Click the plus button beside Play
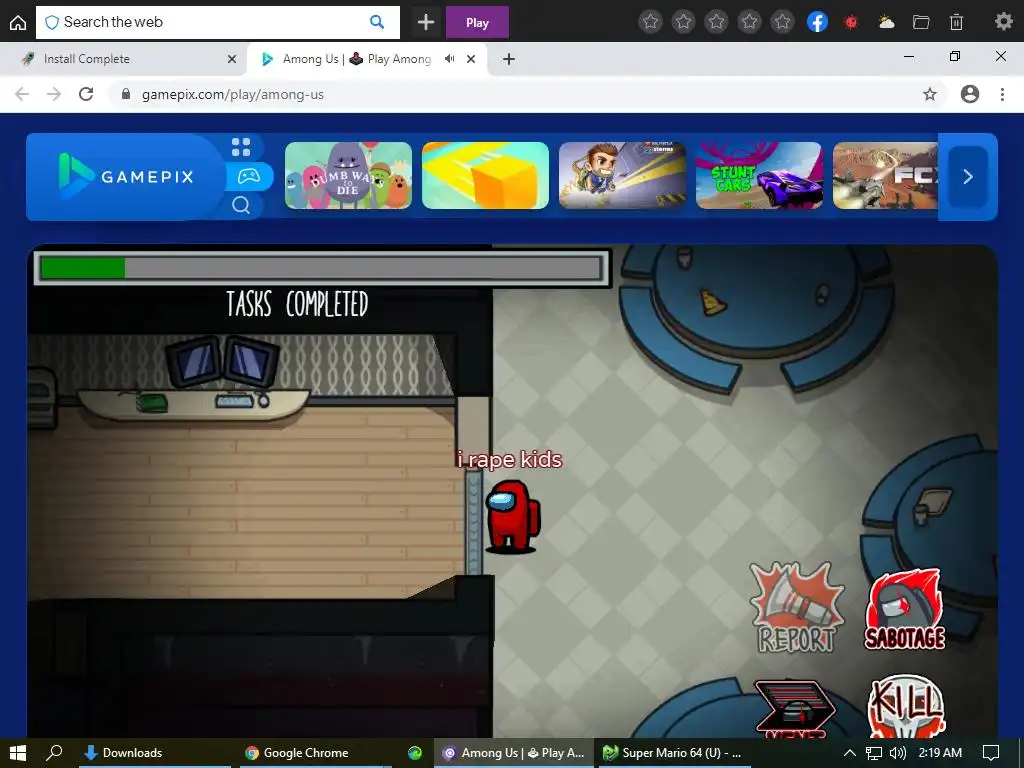This screenshot has width=1024, height=768. tap(426, 22)
